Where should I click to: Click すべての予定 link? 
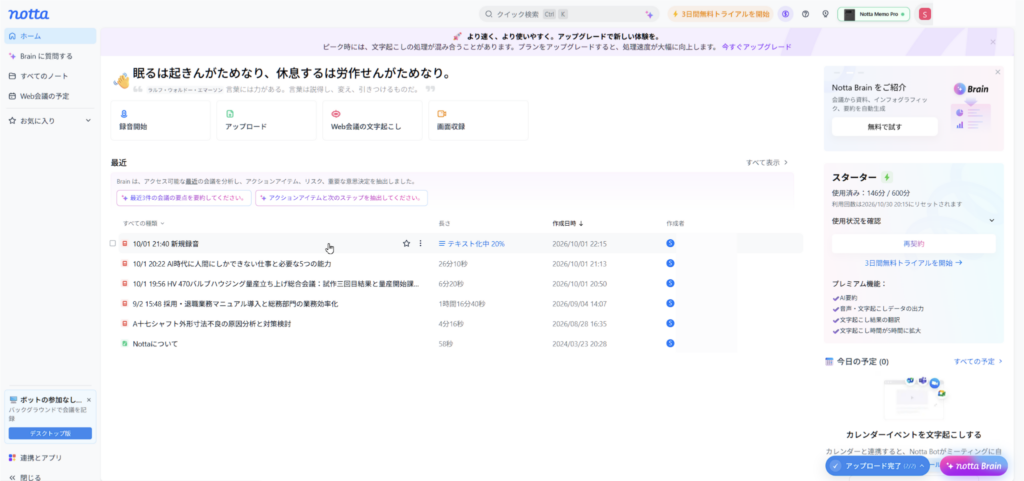(x=978, y=361)
